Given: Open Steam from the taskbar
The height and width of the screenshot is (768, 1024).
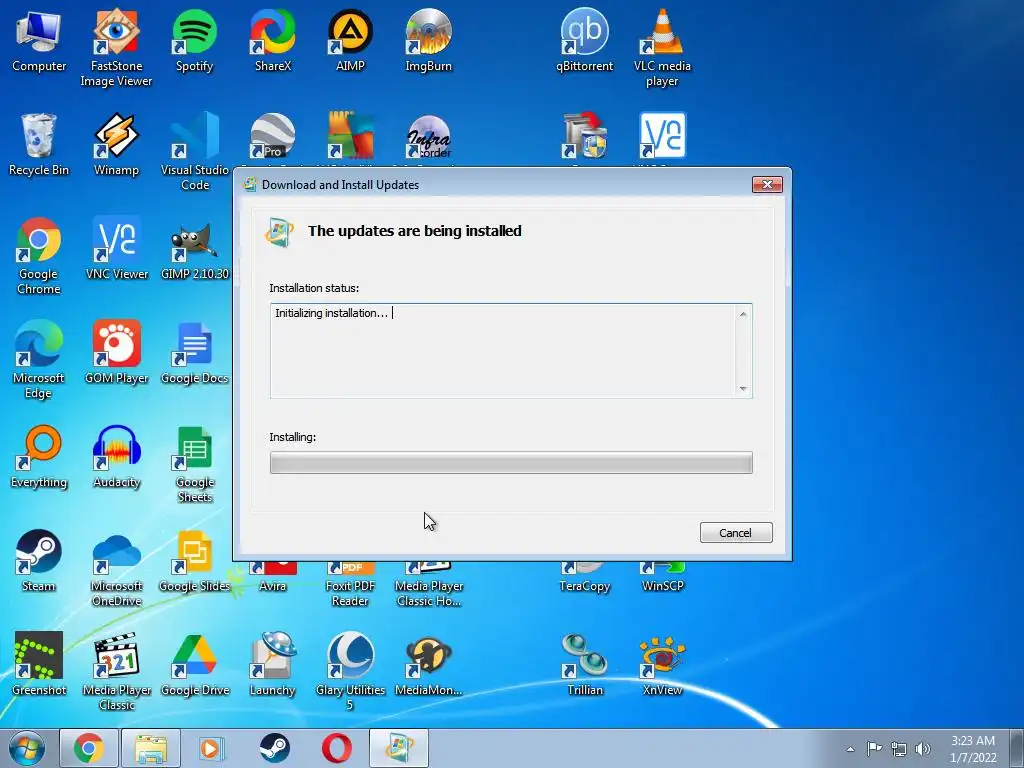Looking at the screenshot, I should (274, 748).
